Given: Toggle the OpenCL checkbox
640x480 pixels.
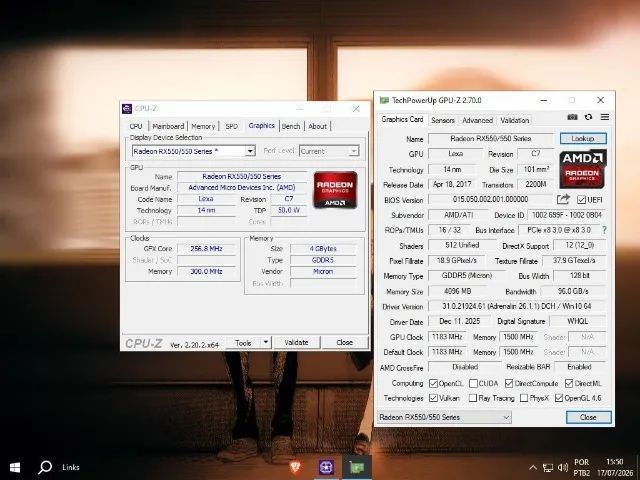Looking at the screenshot, I should [x=433, y=384].
